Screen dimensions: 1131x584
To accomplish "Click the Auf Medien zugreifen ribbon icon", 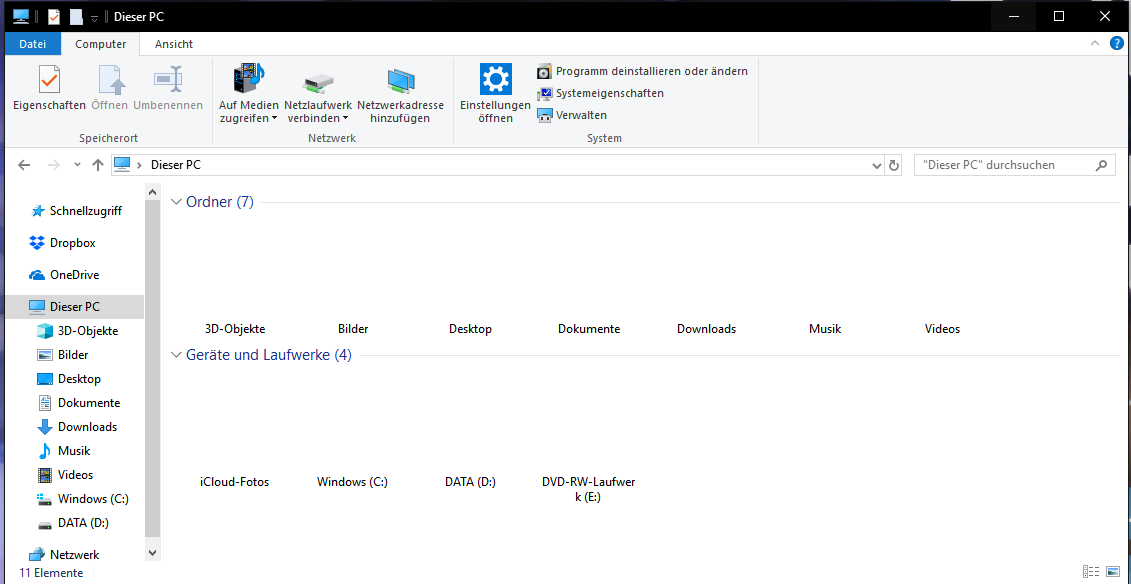I will [x=249, y=78].
